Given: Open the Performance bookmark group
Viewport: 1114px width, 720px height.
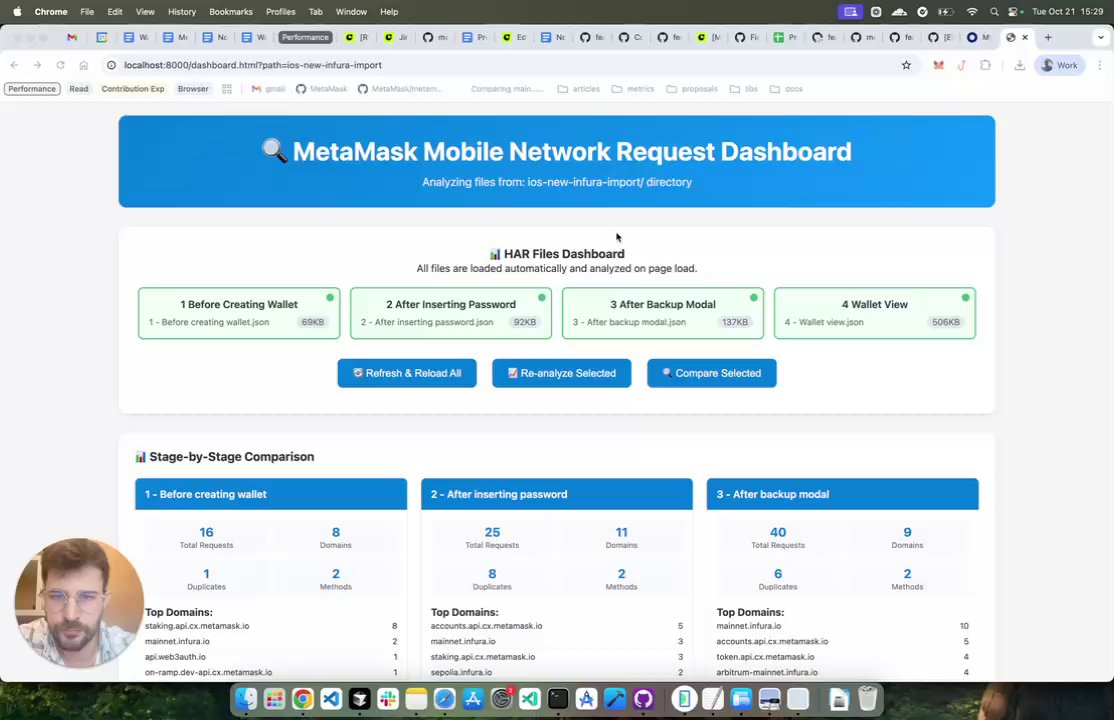Looking at the screenshot, I should [x=32, y=89].
